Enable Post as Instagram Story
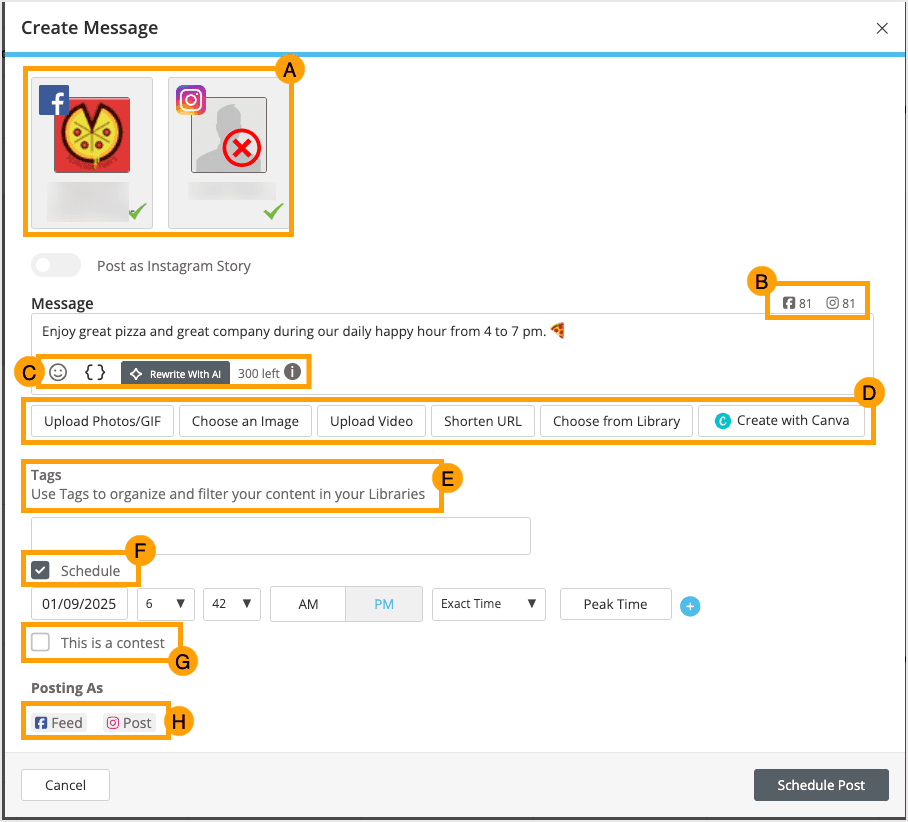908x822 pixels. click(55, 265)
